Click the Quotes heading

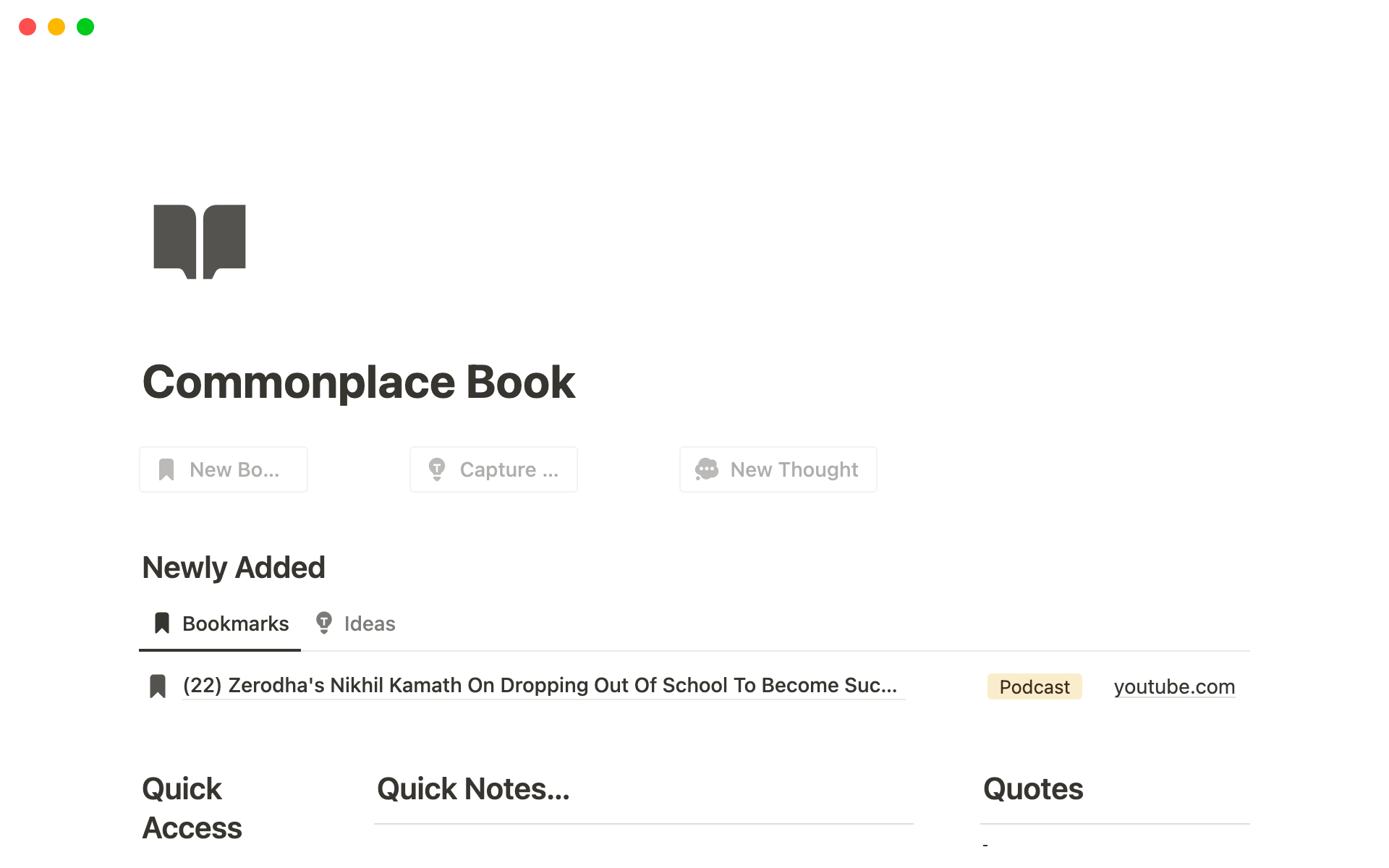[x=1032, y=789]
